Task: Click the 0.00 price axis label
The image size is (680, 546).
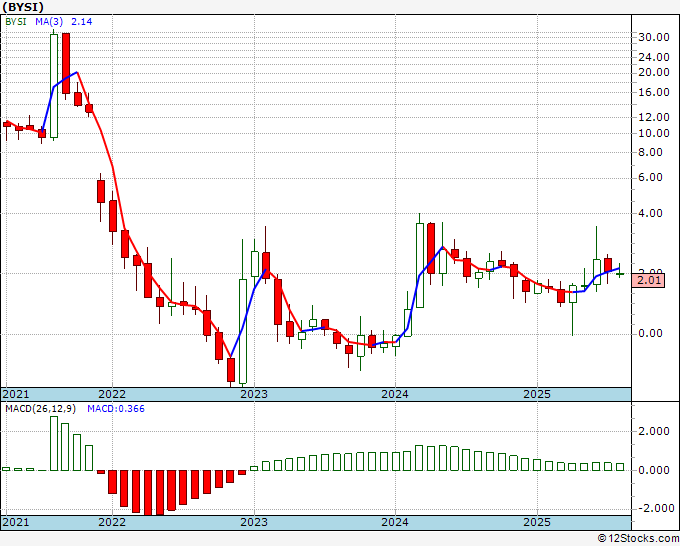Action: (650, 333)
